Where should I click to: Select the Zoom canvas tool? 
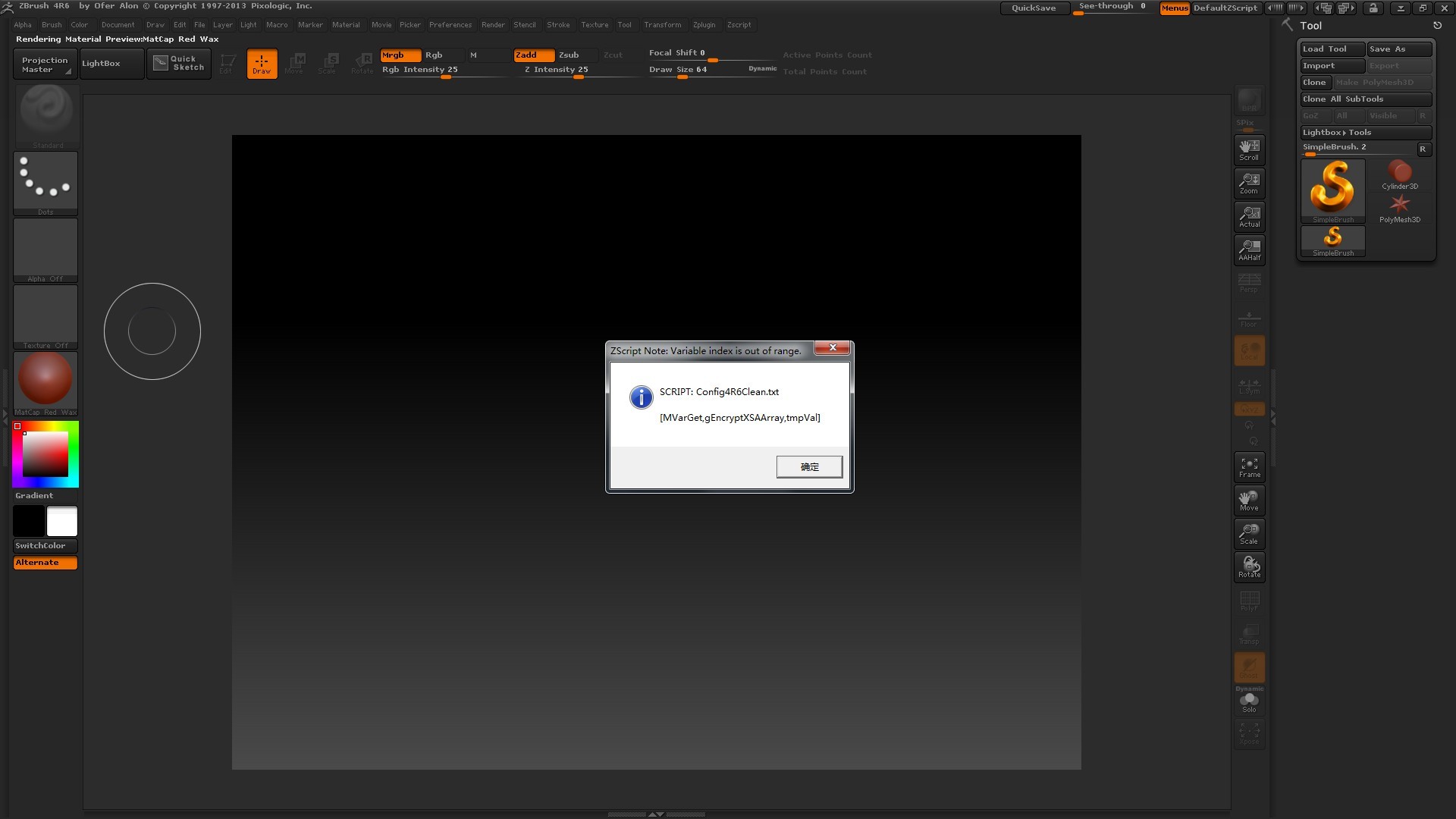[1249, 183]
